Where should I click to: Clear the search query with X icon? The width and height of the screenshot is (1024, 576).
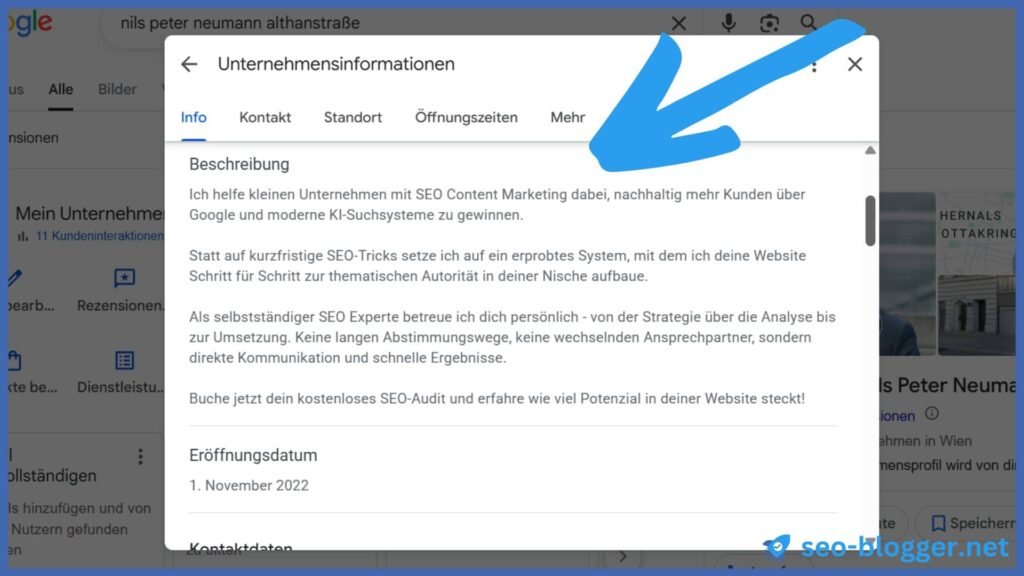tap(679, 24)
